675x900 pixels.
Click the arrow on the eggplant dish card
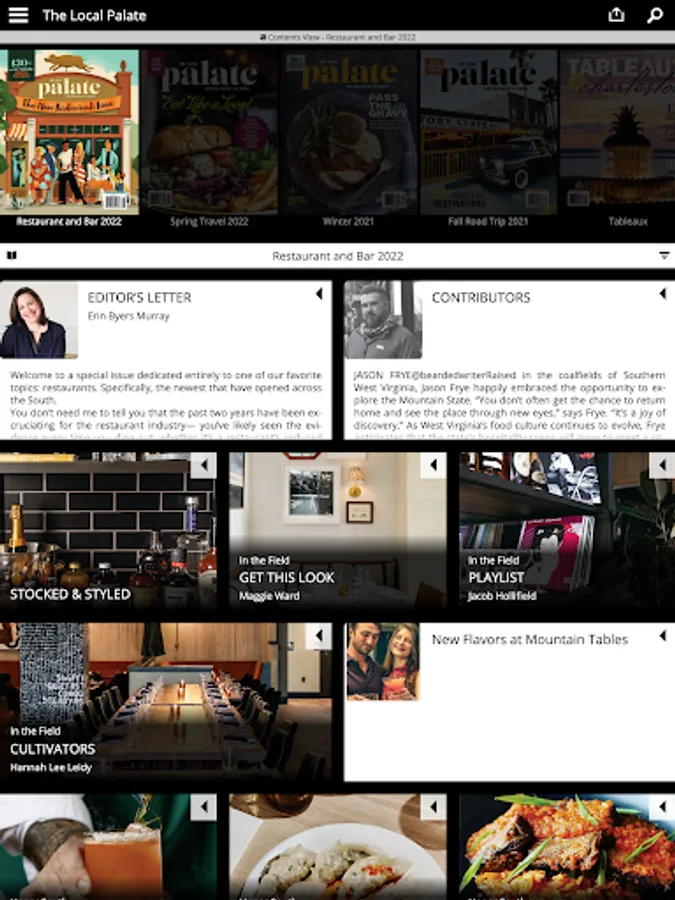pos(662,807)
